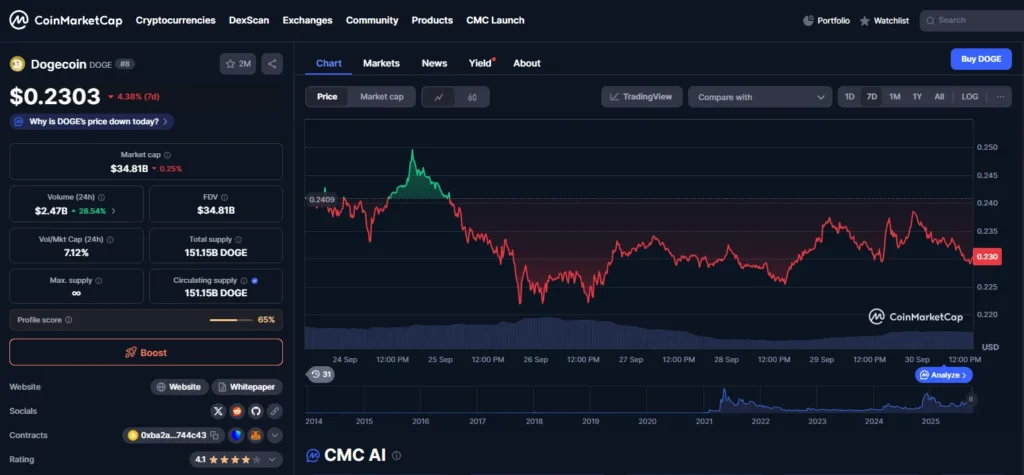Open Dogecoin's X (Twitter) social link

click(219, 410)
